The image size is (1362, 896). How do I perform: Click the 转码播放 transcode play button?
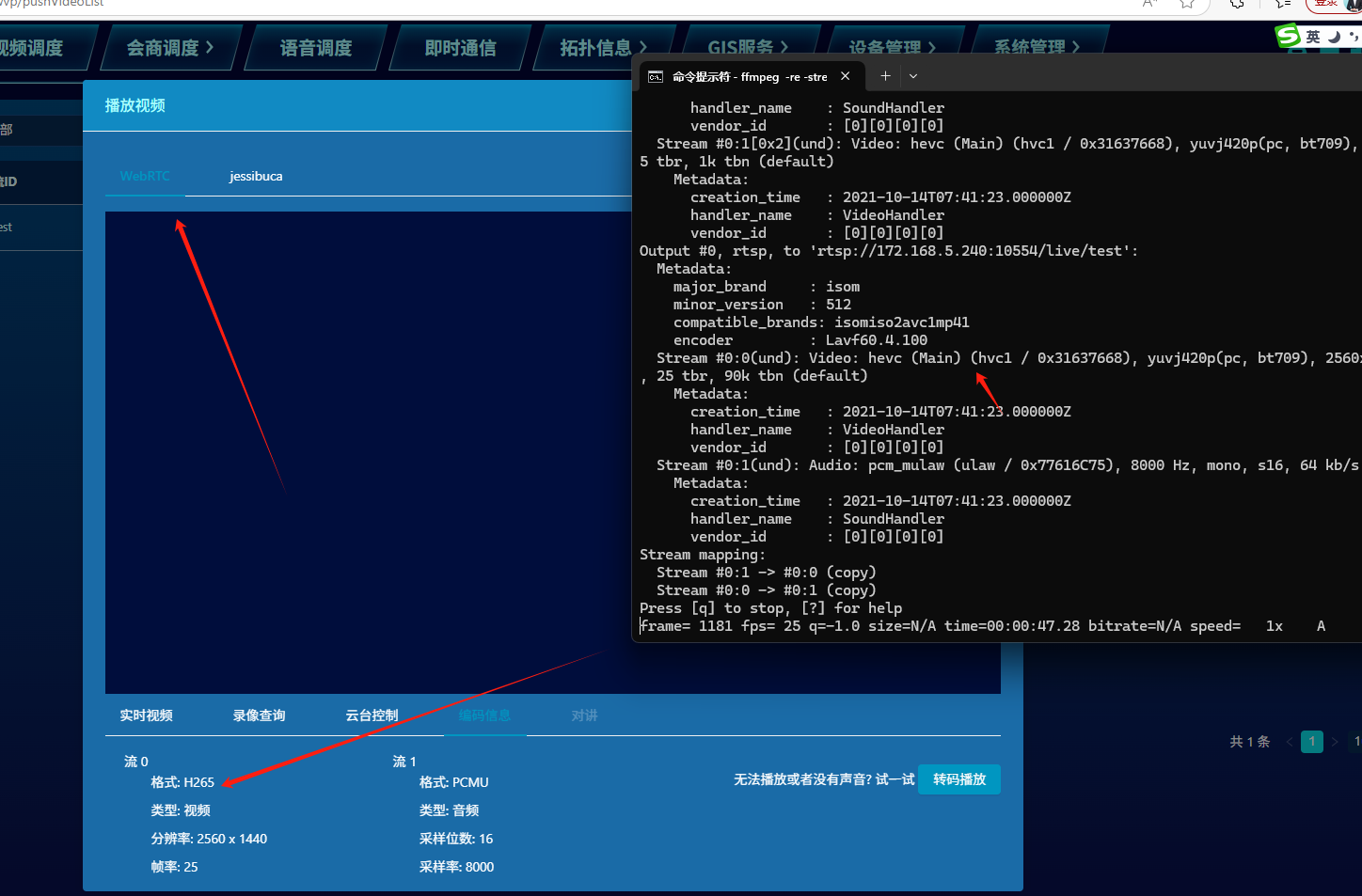point(958,779)
